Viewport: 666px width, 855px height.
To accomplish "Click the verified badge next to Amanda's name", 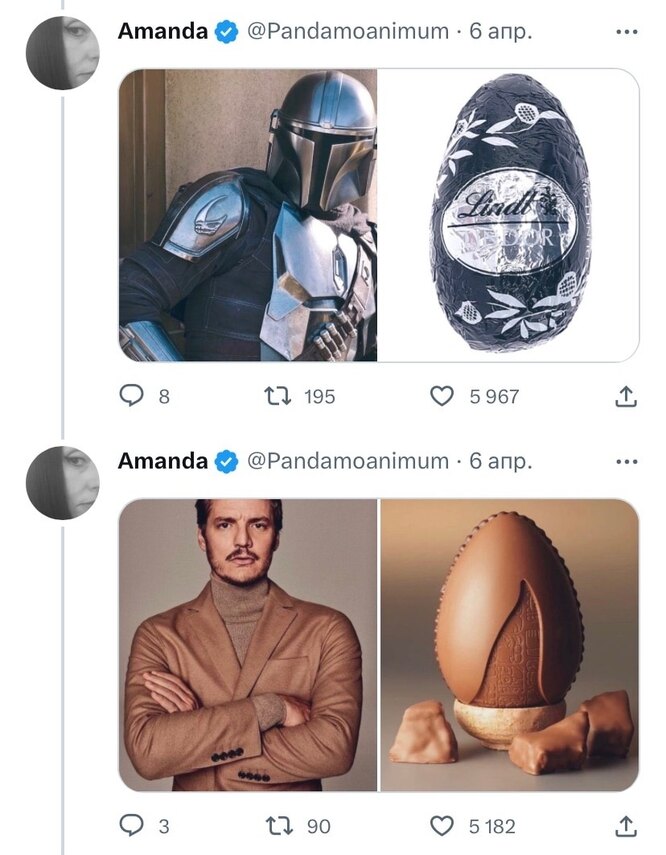I will coord(226,31).
